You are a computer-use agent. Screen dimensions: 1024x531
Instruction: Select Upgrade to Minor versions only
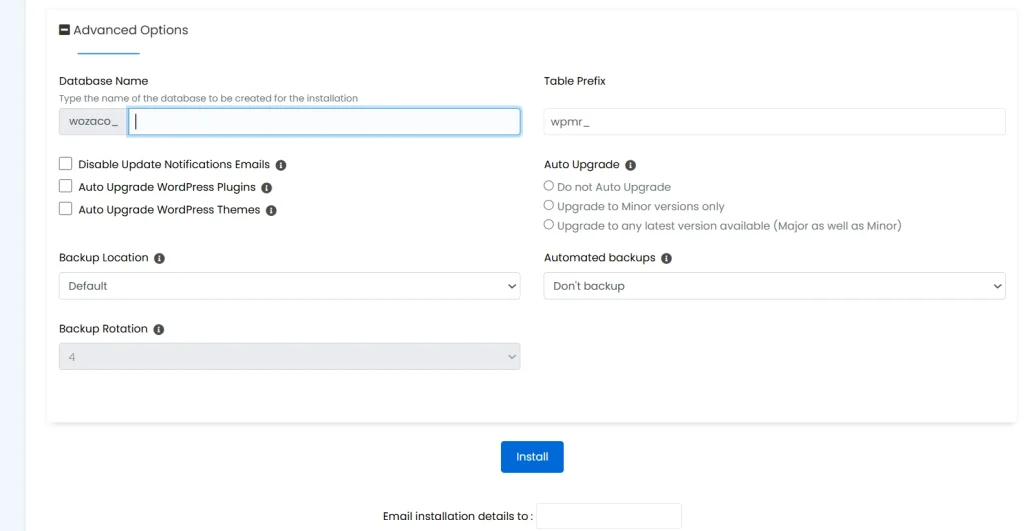(549, 205)
